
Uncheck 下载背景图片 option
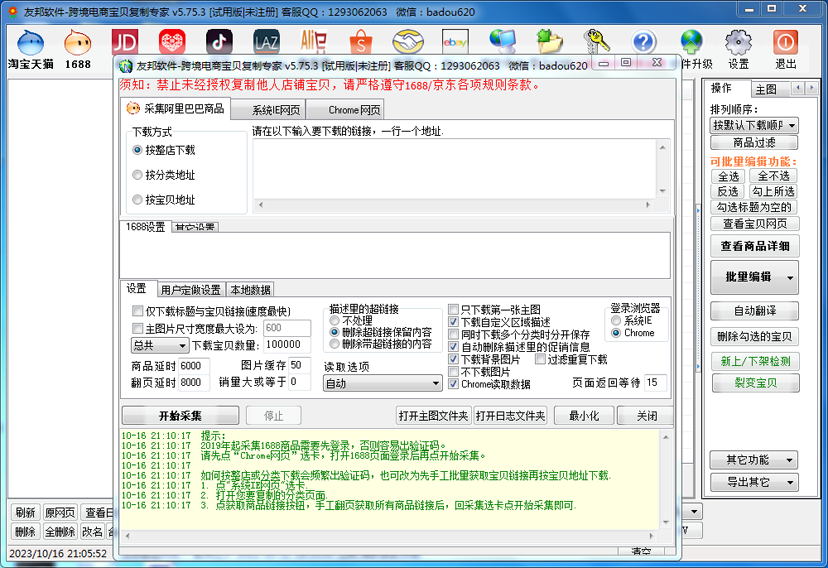coord(454,359)
